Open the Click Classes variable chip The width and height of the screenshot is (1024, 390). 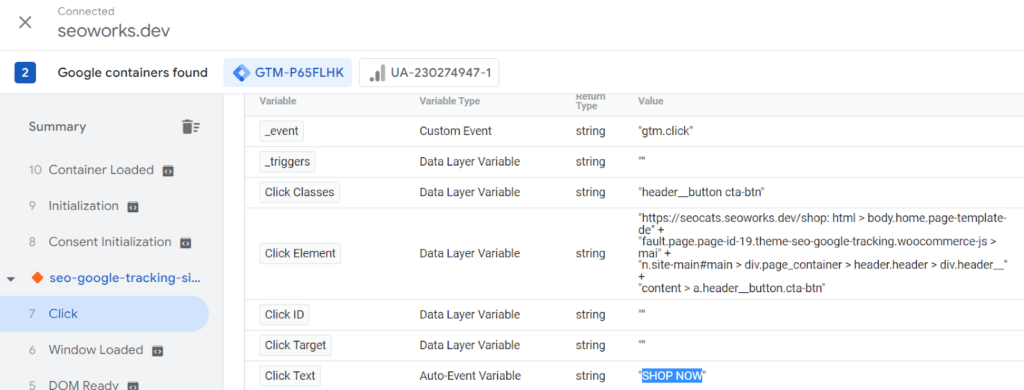click(299, 192)
